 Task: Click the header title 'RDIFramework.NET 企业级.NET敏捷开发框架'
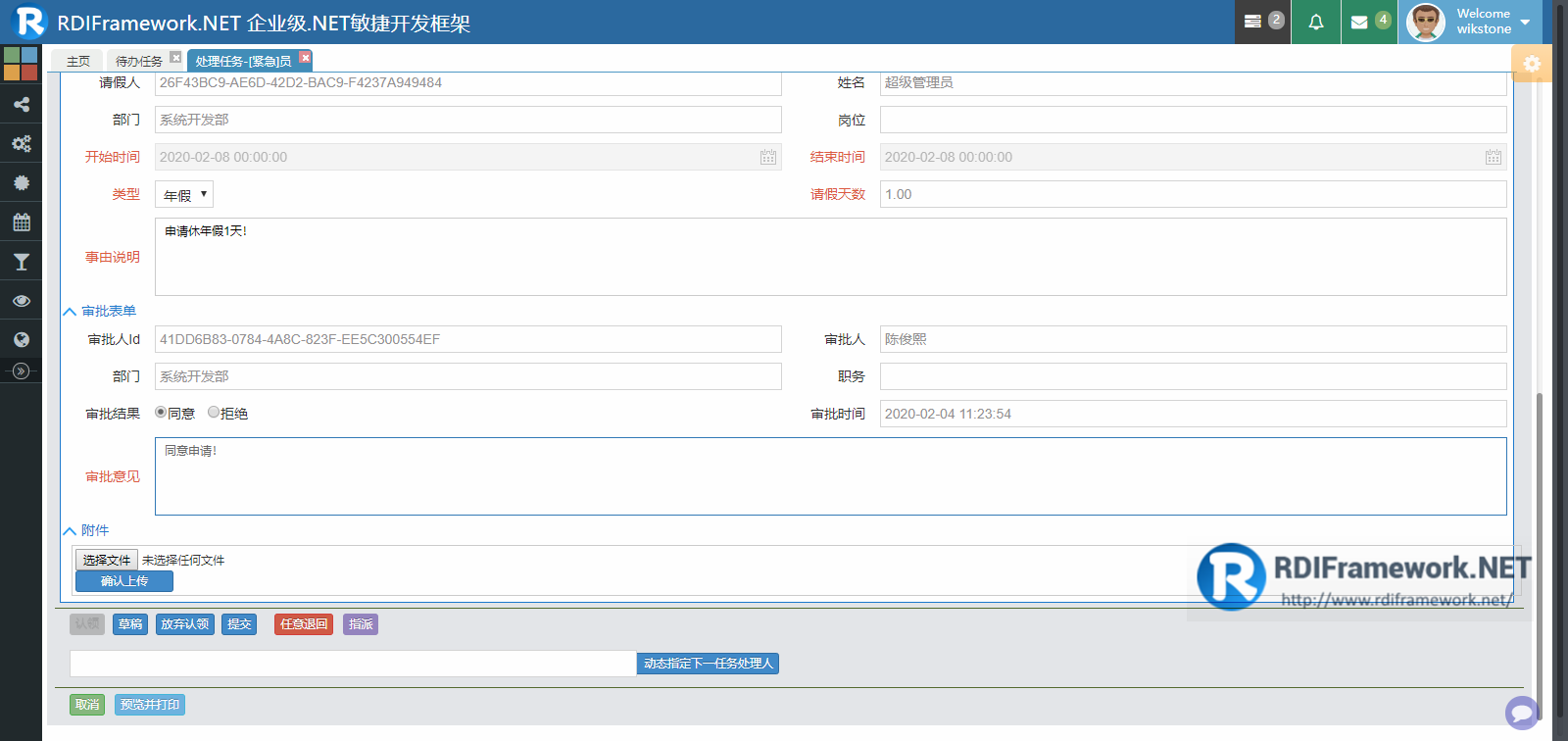[x=264, y=23]
